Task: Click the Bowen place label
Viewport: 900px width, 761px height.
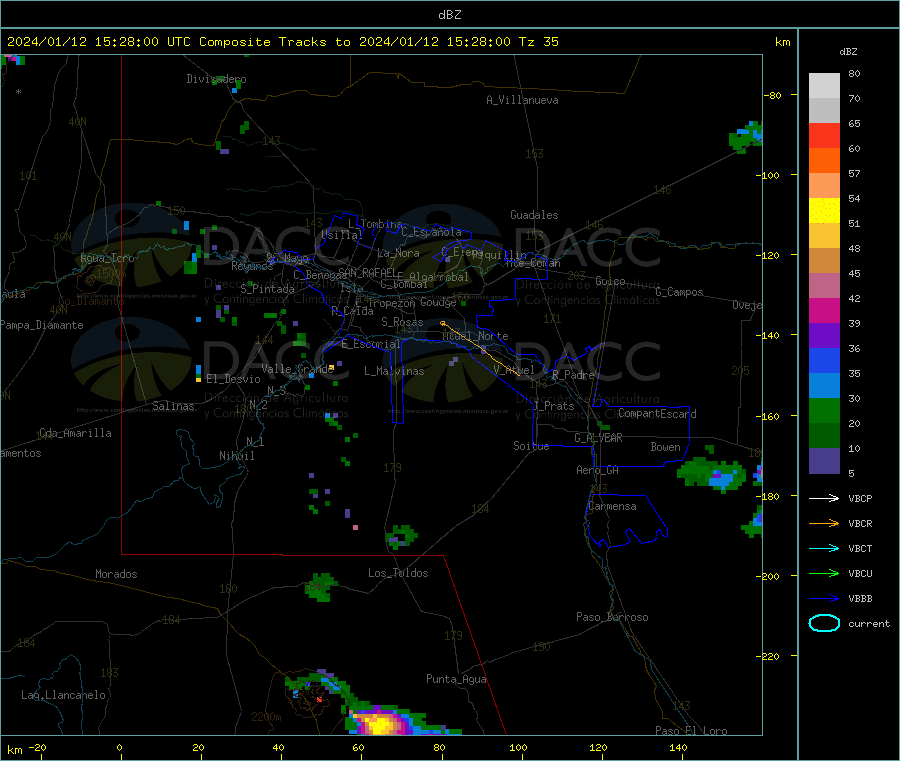Action: (x=666, y=447)
